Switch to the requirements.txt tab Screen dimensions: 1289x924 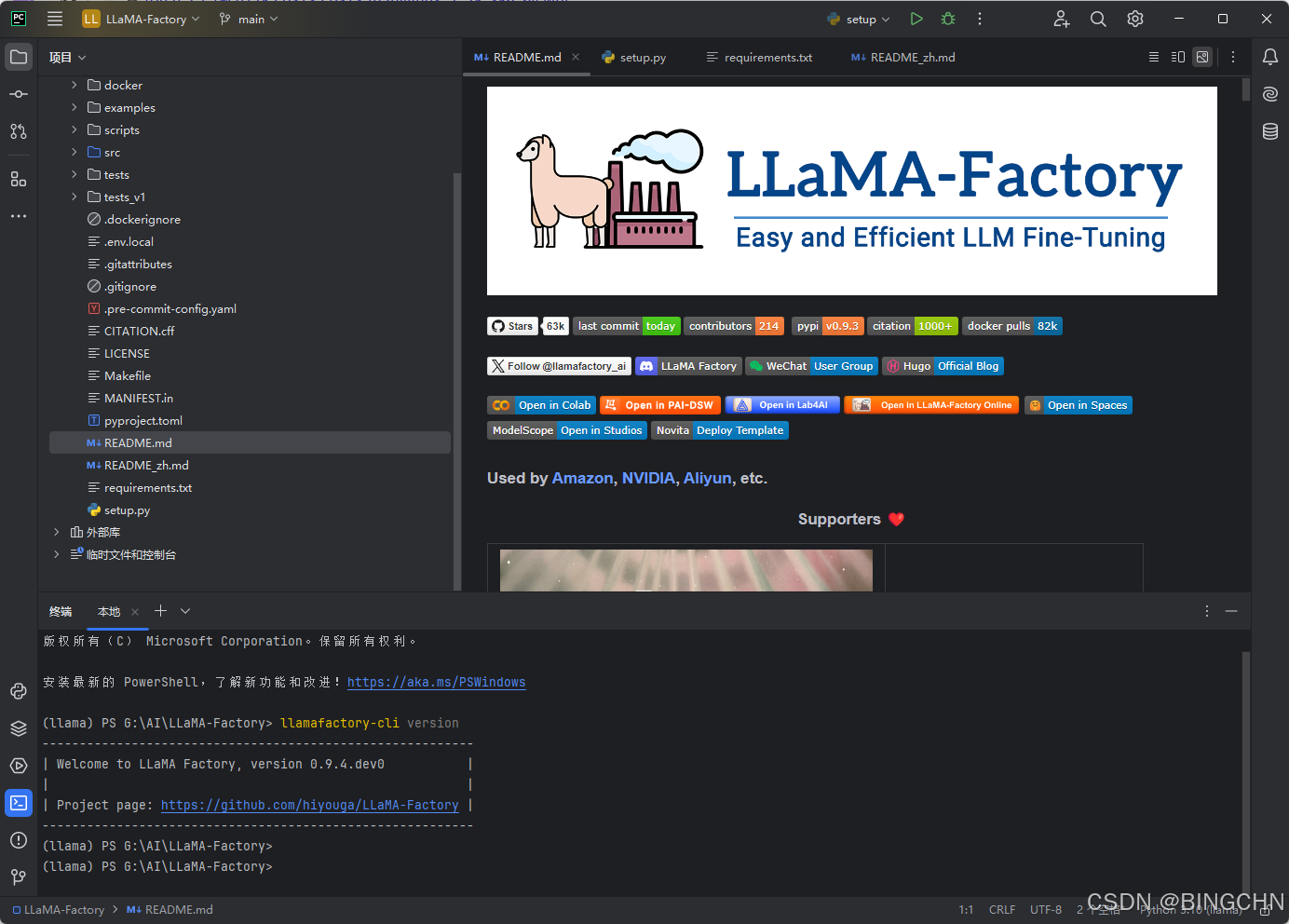(x=759, y=57)
